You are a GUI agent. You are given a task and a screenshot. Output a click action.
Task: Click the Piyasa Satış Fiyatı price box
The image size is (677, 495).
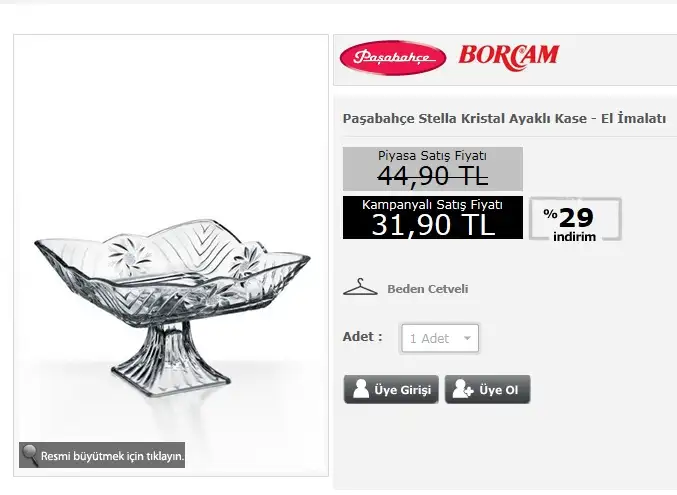pos(433,169)
